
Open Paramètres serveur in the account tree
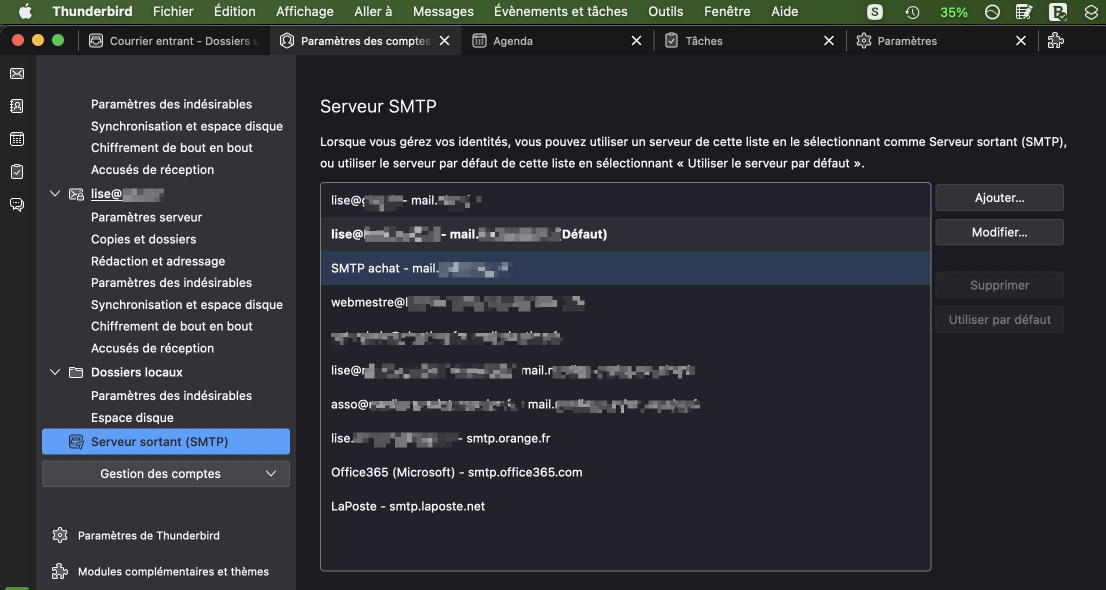pos(146,217)
